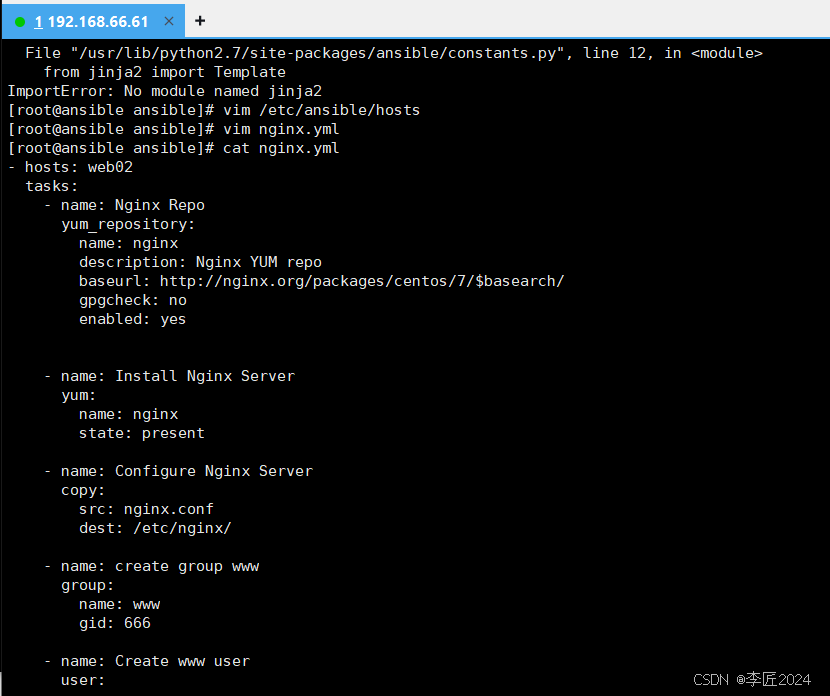The height and width of the screenshot is (696, 830).
Task: Click the 'gid: 666' line
Action: 115,623
